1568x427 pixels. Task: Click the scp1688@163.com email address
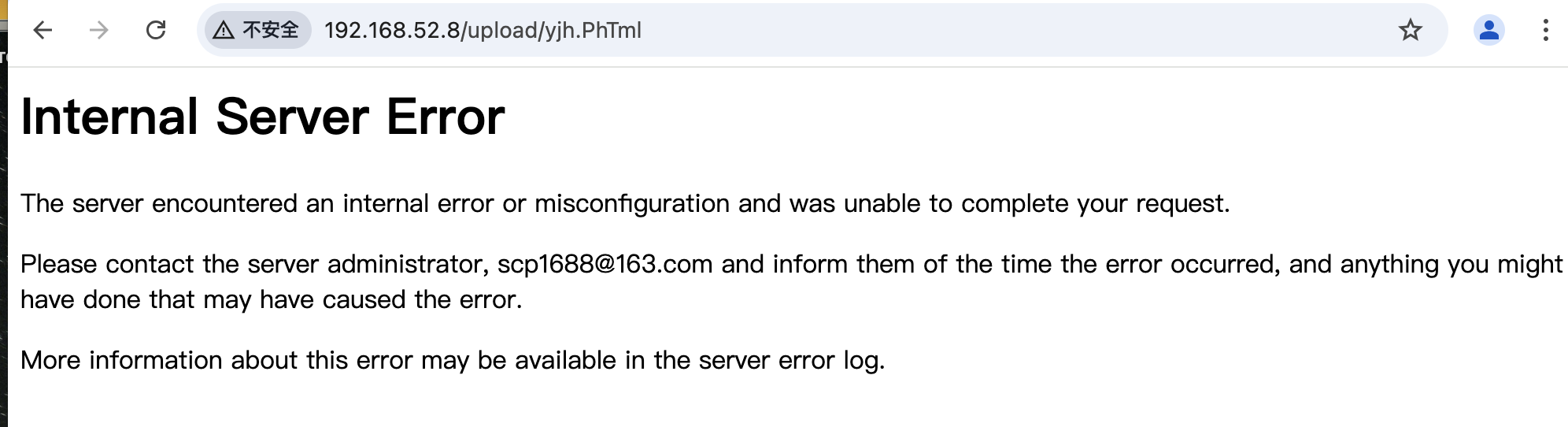click(x=605, y=264)
